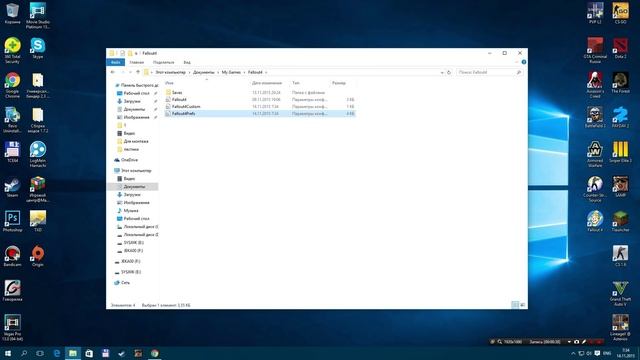Launch Bandicam desktop shortcut

click(x=12, y=256)
